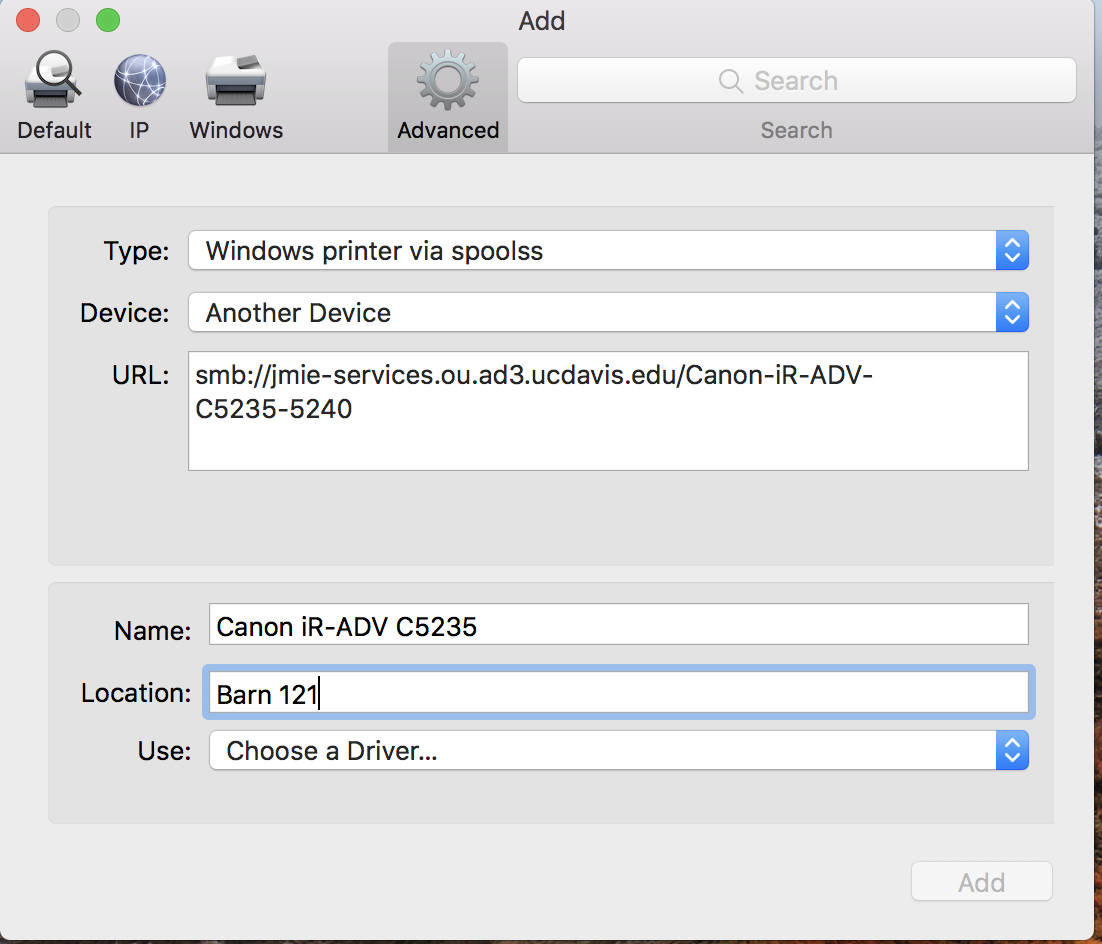Click the magnifier icon in Search field

coord(730,81)
